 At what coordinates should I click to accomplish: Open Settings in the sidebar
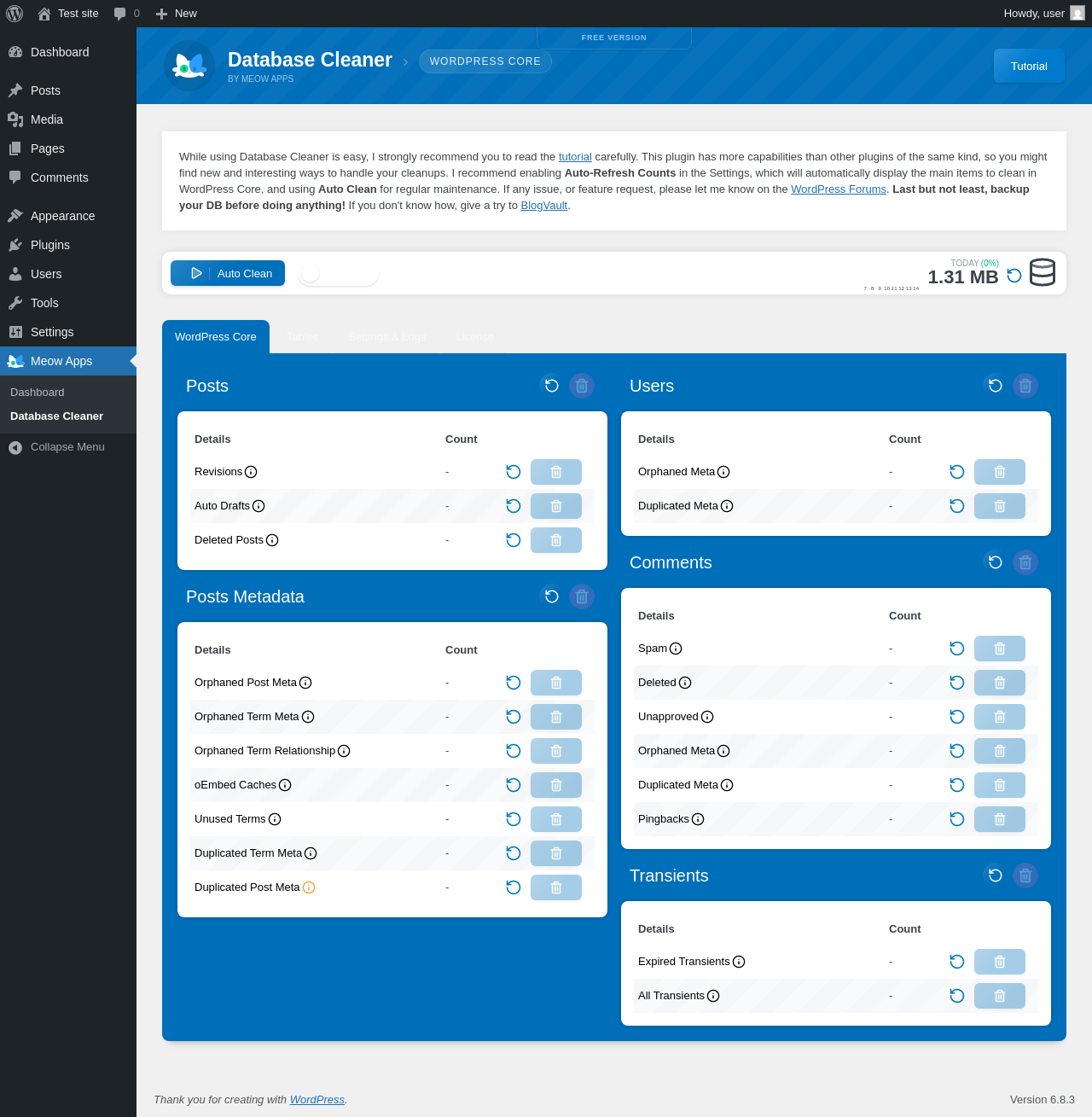(x=68, y=332)
